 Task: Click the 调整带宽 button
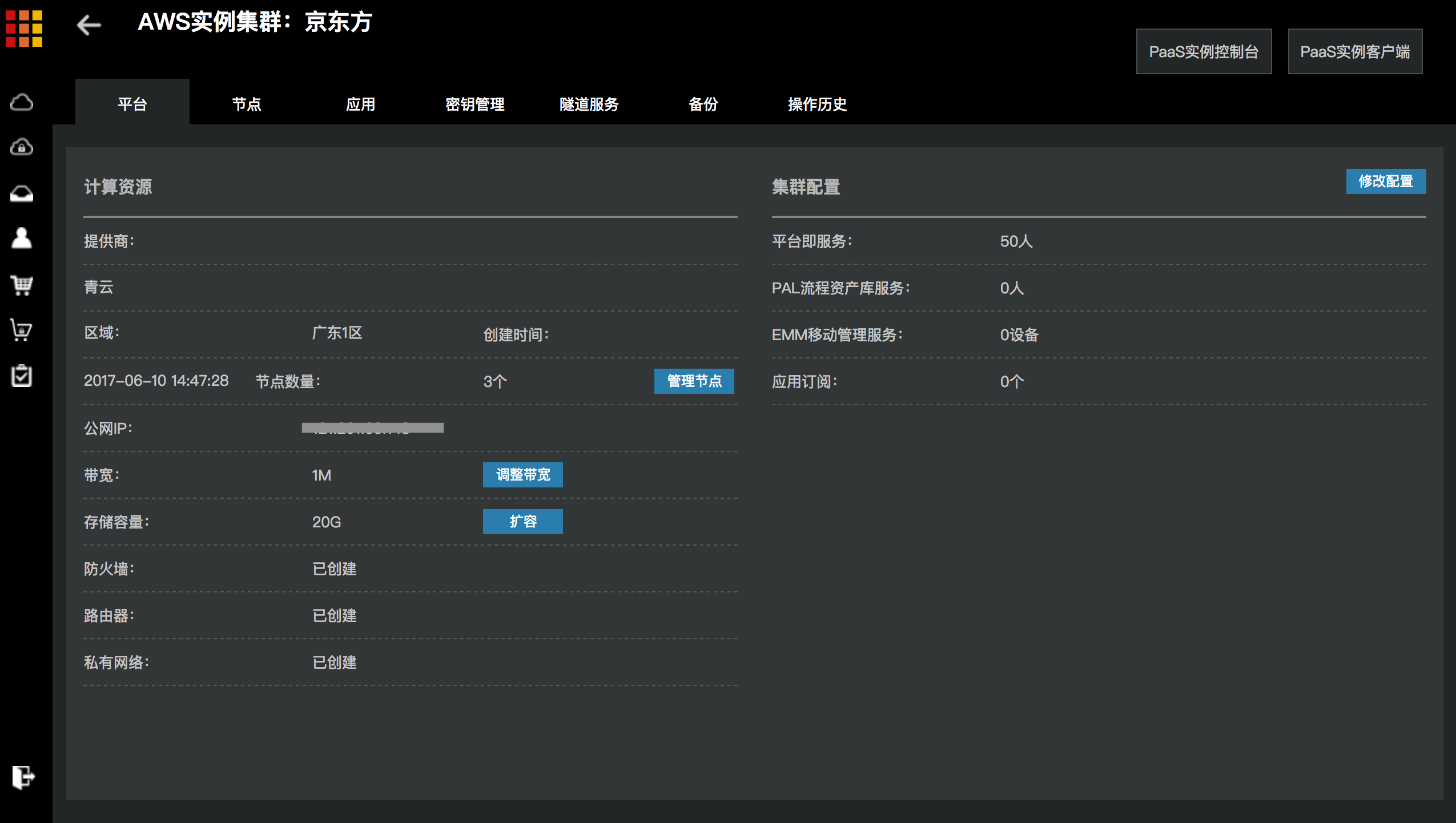click(x=523, y=475)
